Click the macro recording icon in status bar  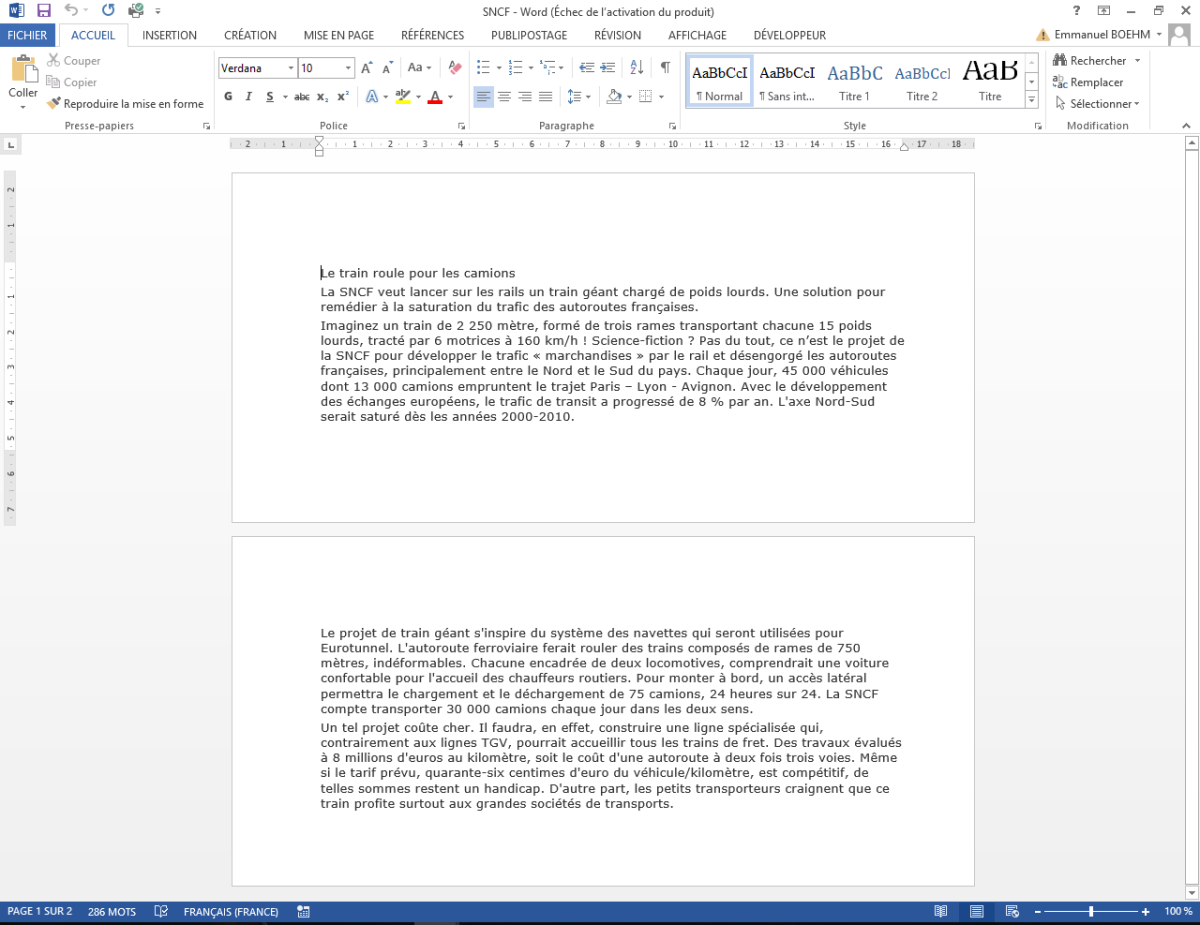302,912
